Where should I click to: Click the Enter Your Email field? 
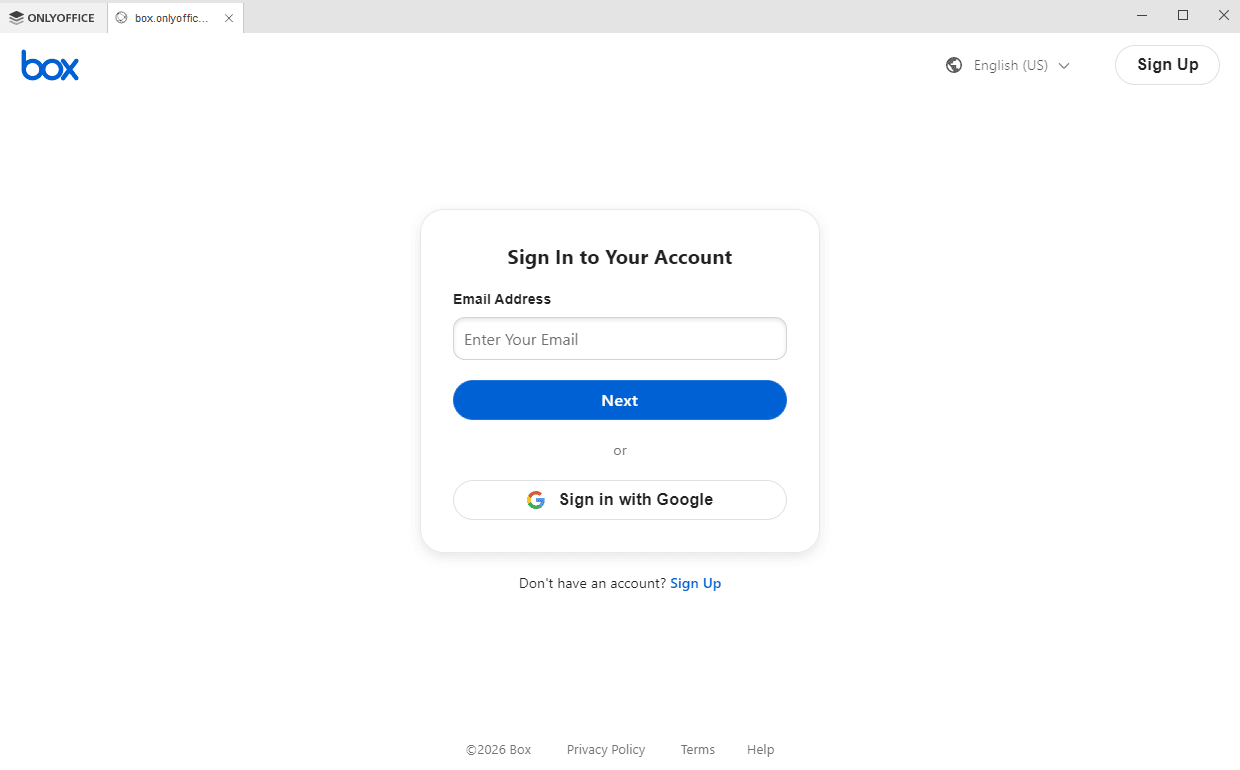click(619, 338)
